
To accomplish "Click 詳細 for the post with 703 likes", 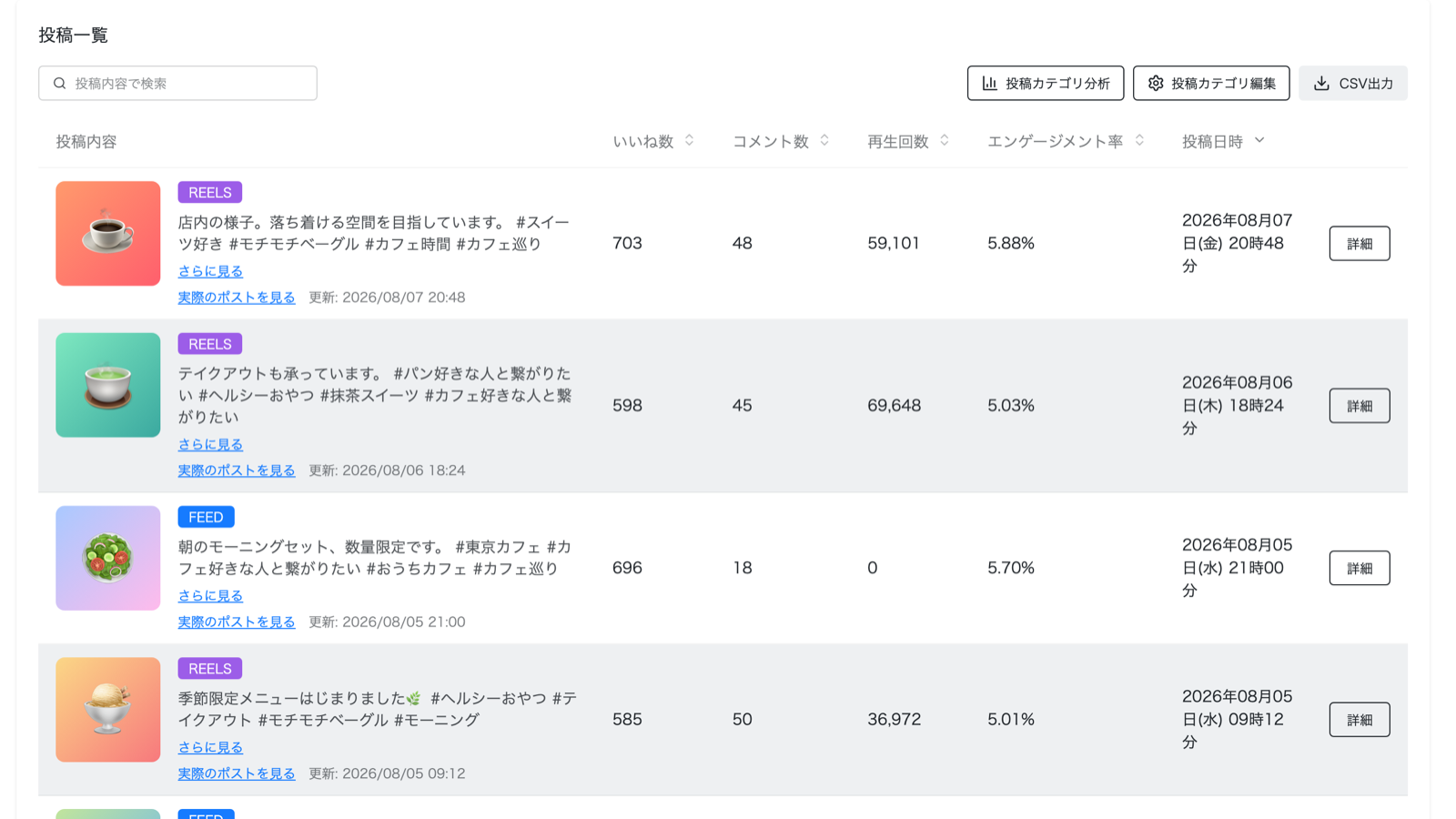I will point(1360,243).
